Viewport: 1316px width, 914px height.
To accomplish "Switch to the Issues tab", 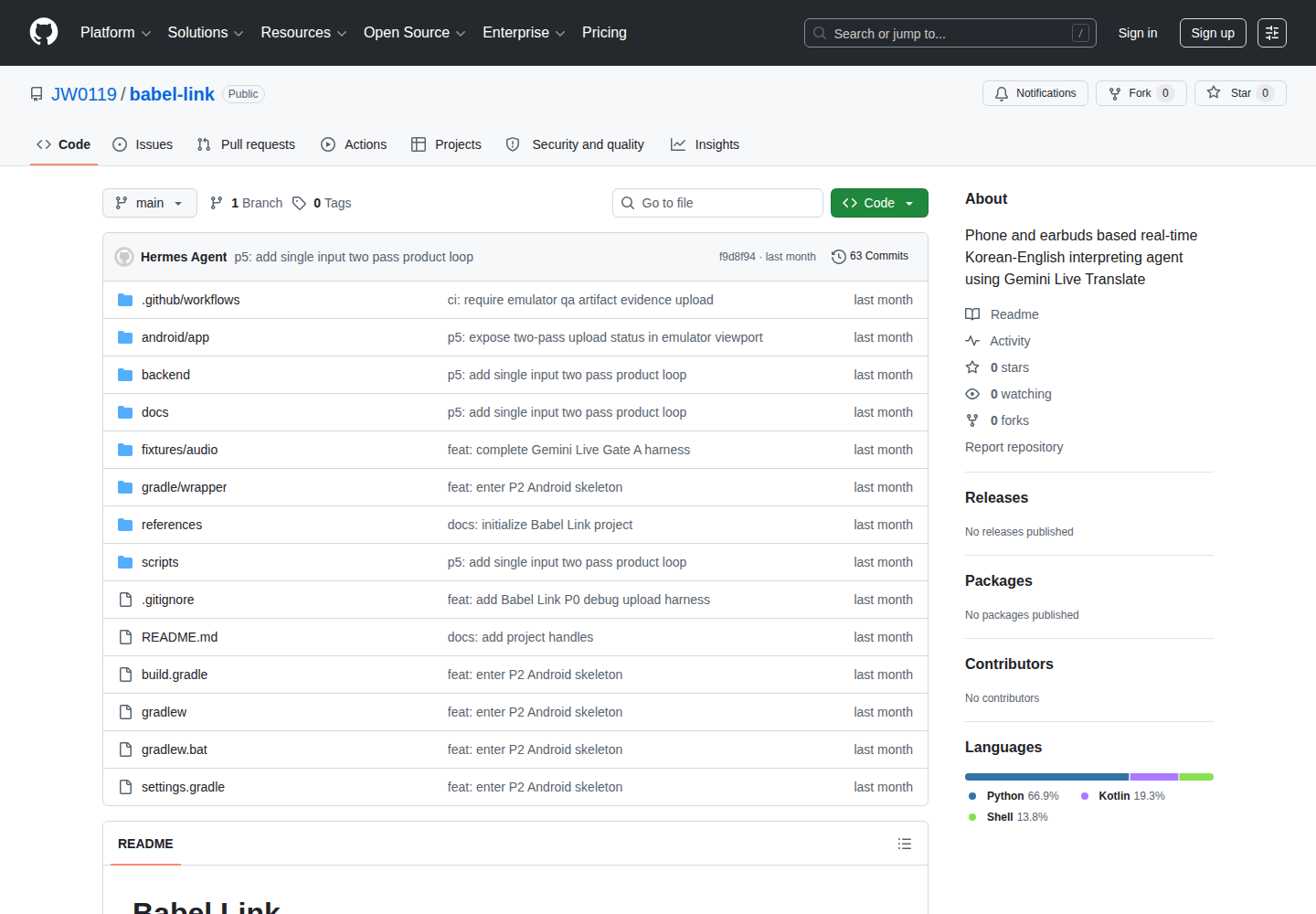I will [x=143, y=144].
